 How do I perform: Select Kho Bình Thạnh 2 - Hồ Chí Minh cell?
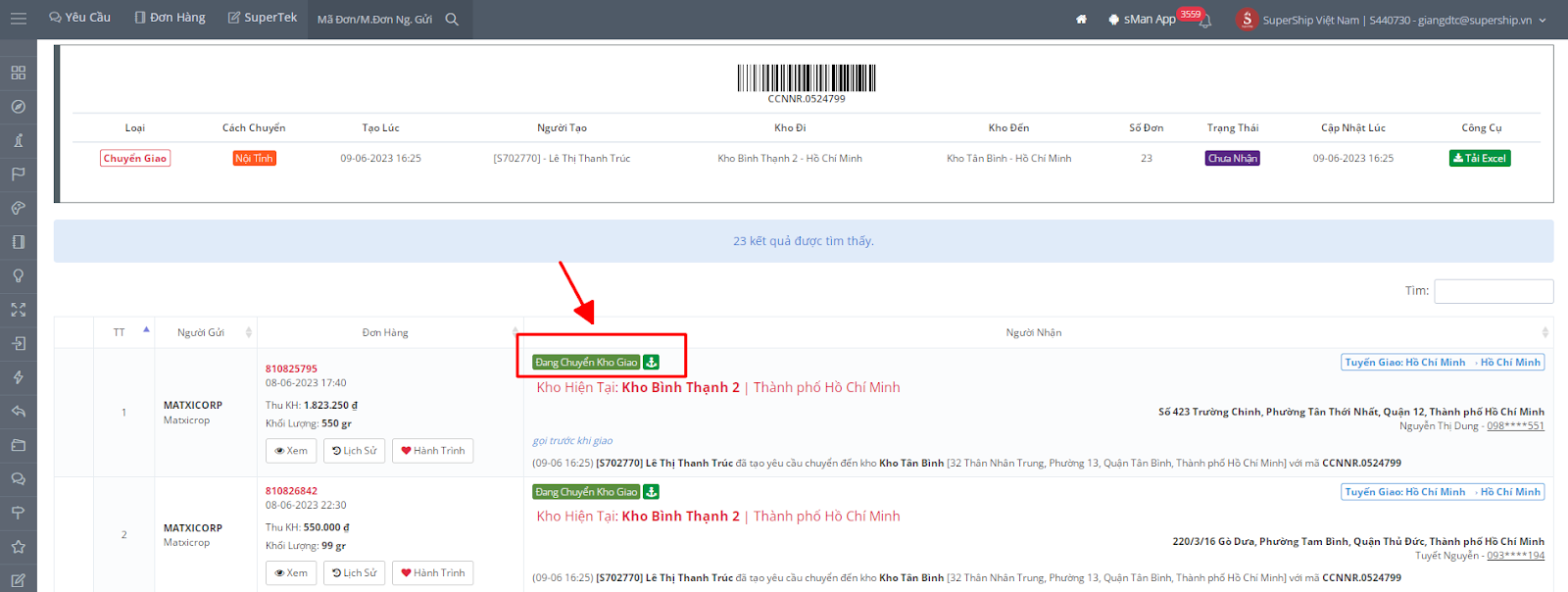790,158
